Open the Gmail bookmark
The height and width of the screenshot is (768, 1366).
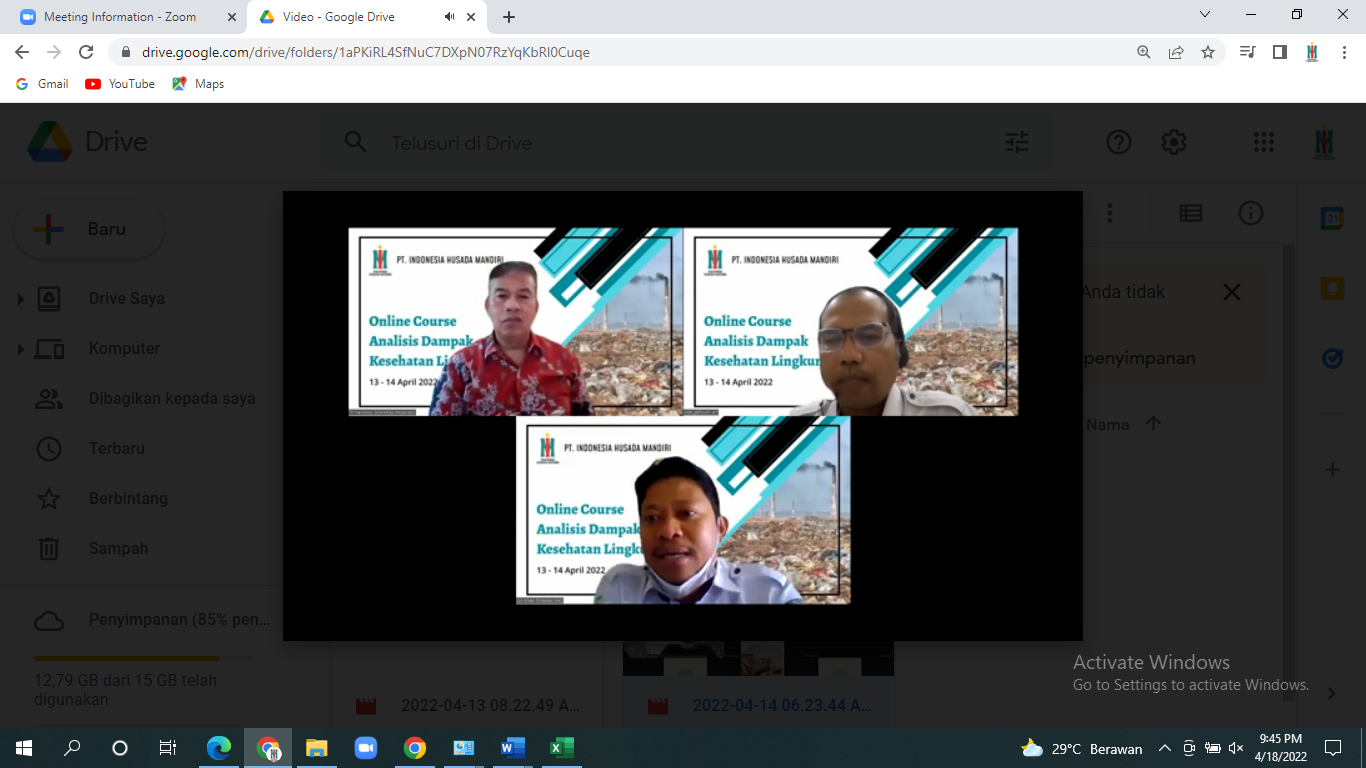coord(43,84)
